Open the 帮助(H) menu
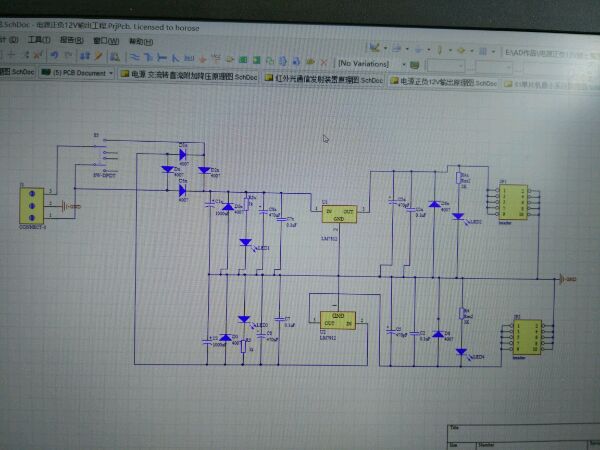 click(x=141, y=41)
